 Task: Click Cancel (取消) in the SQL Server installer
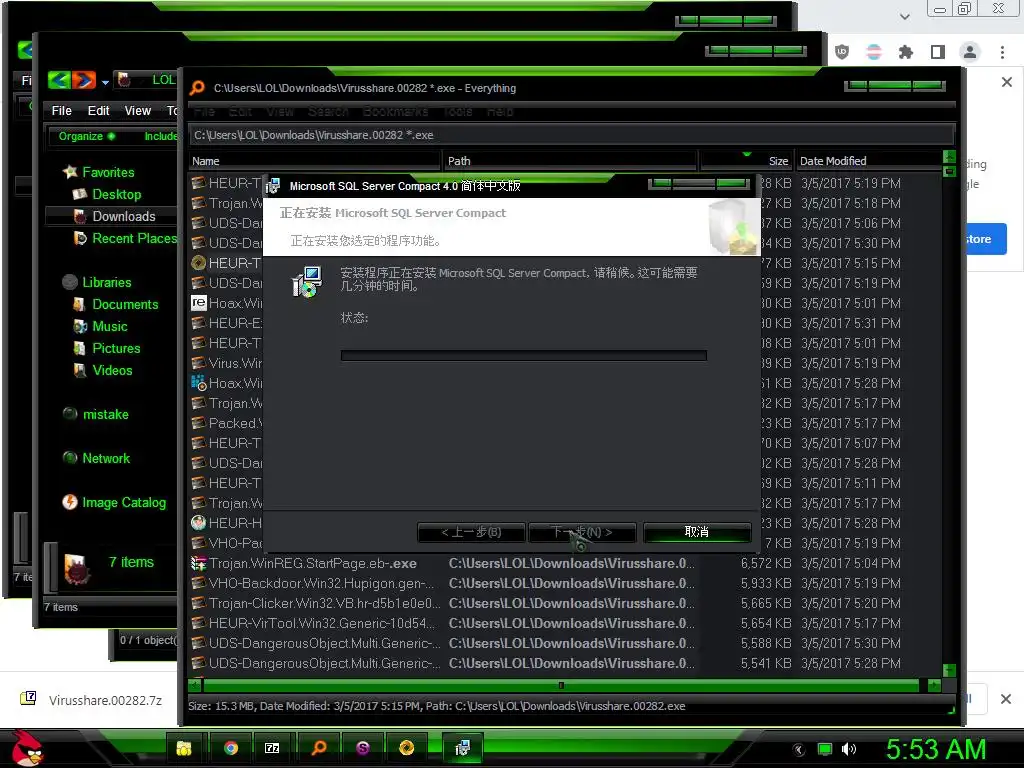tap(697, 532)
